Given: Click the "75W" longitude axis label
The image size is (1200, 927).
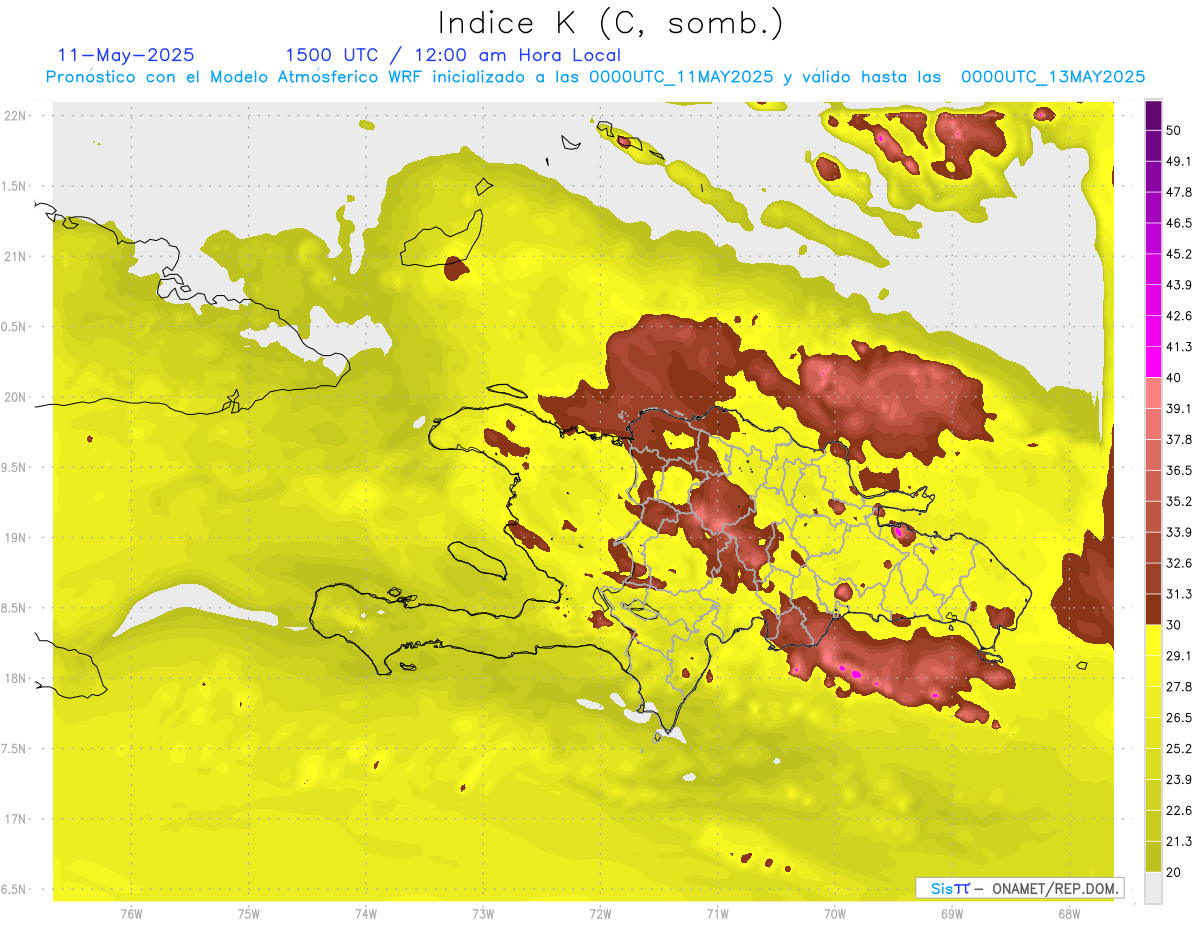Looking at the screenshot, I should coord(248,913).
